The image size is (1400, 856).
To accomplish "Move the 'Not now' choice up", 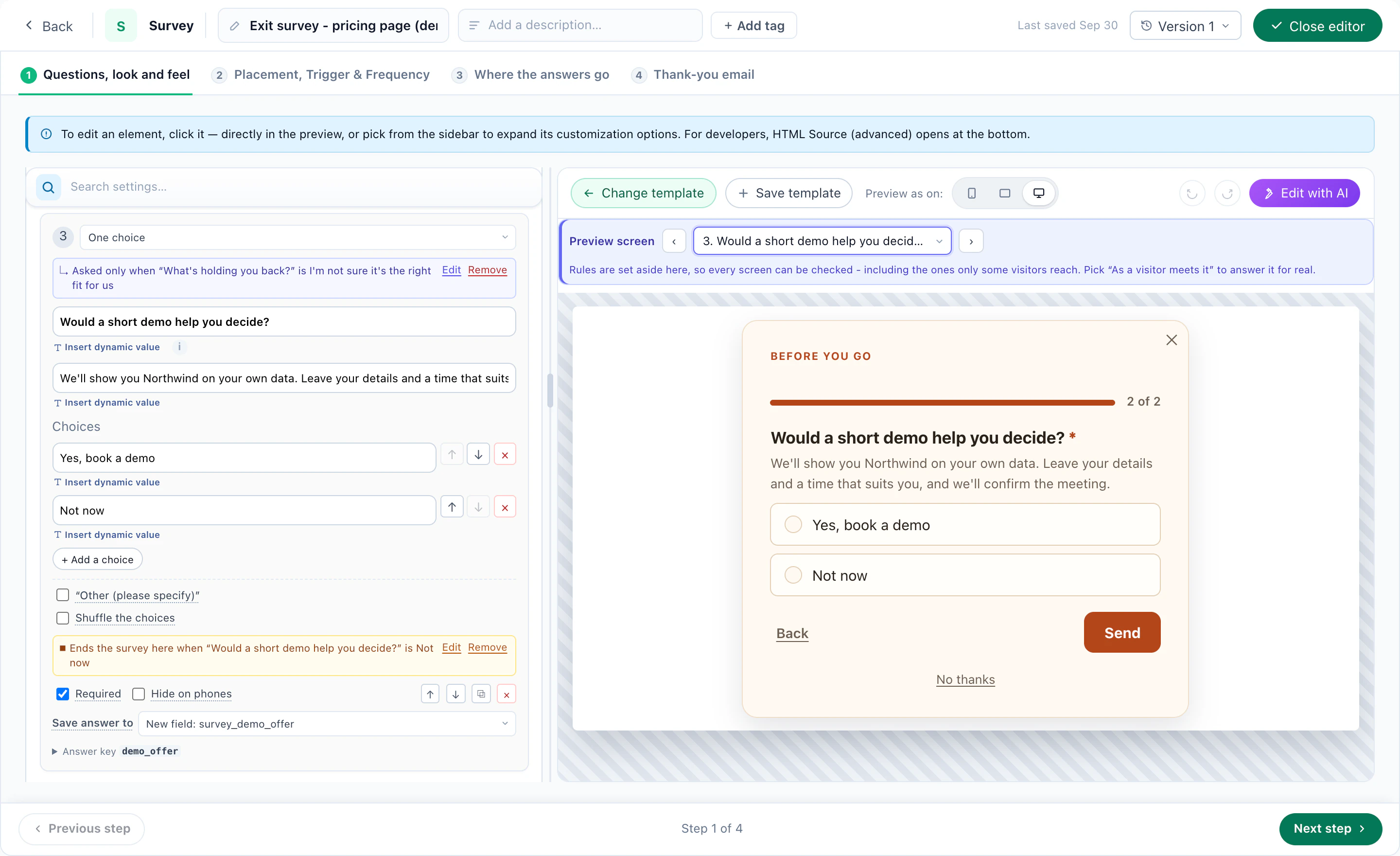I will (x=452, y=507).
